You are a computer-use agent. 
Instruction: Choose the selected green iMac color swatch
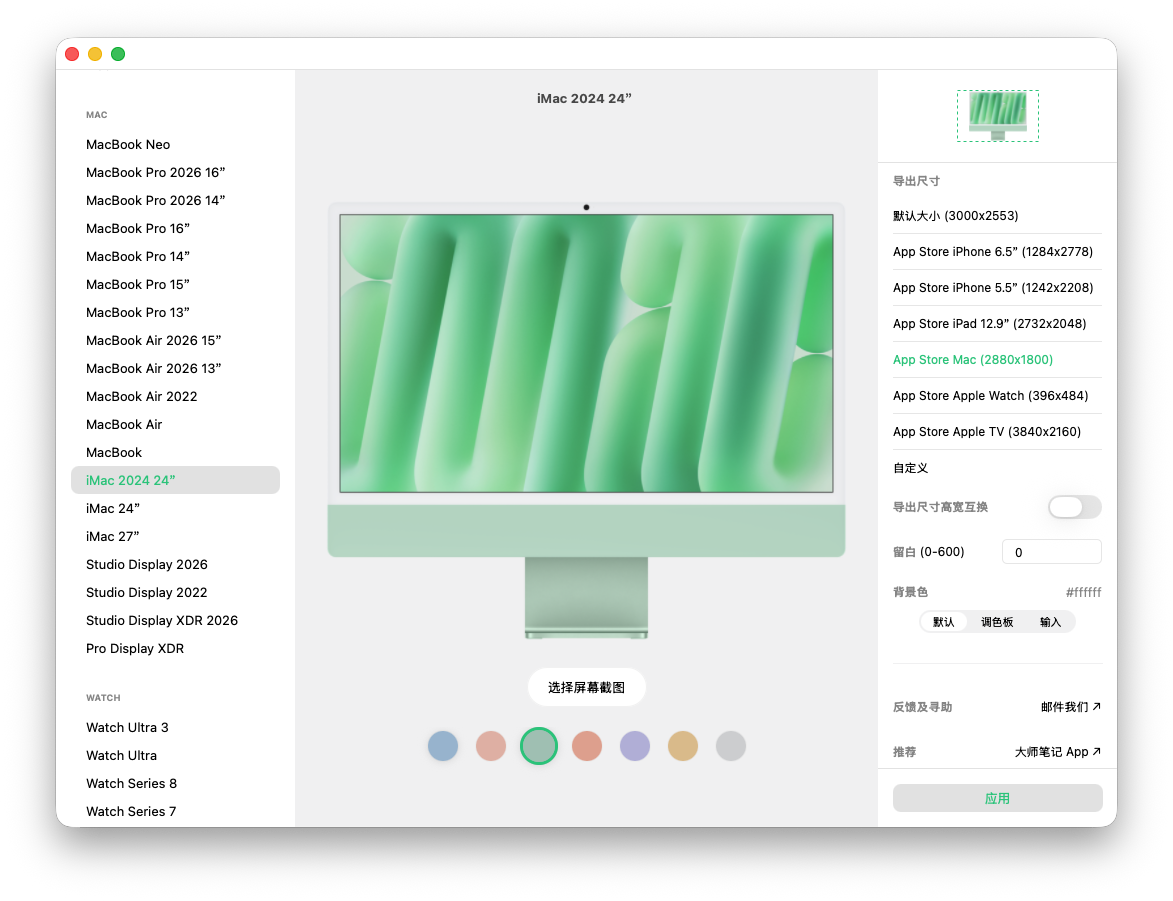pyautogui.click(x=539, y=746)
